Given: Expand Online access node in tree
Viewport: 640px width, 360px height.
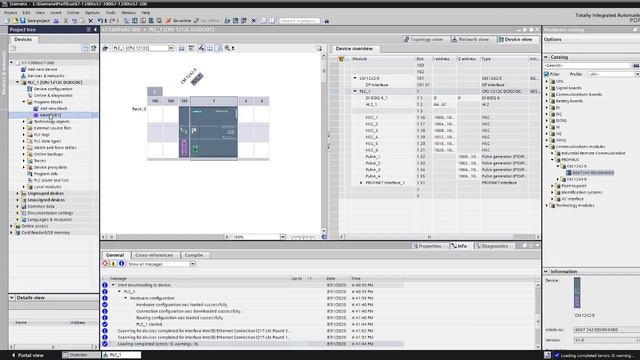Looking at the screenshot, I should 11,226.
